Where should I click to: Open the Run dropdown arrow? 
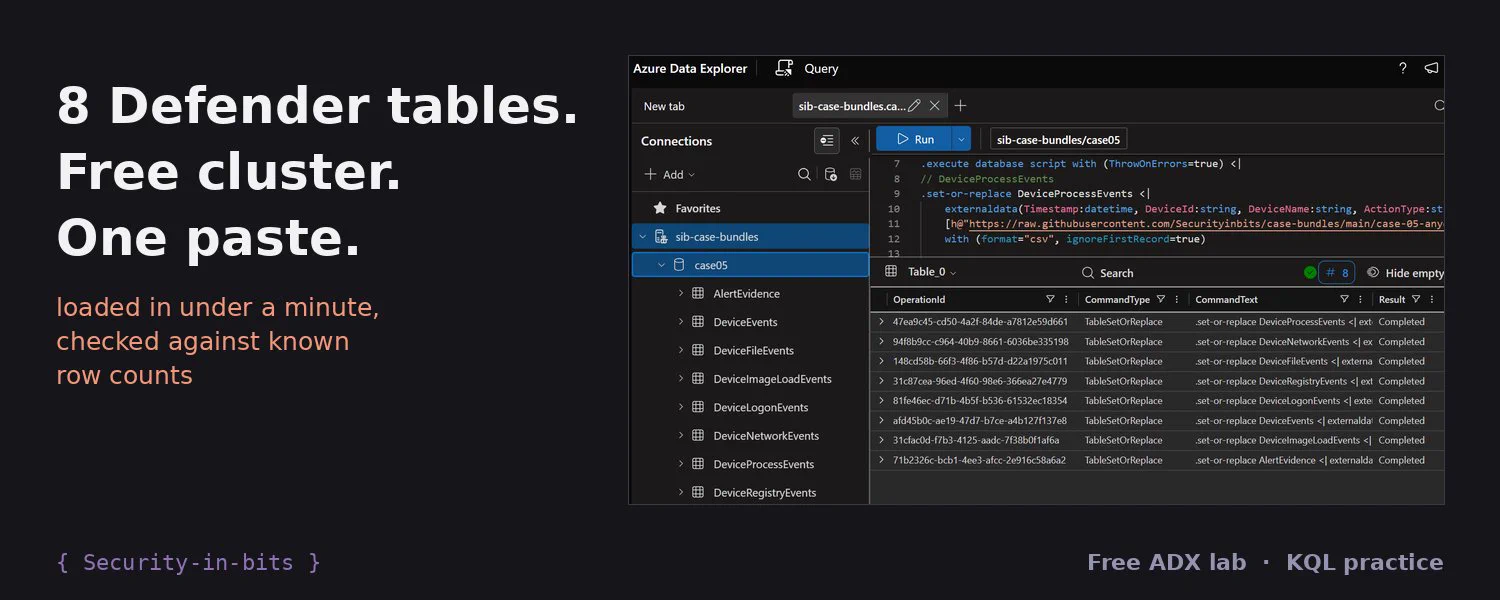coord(961,140)
